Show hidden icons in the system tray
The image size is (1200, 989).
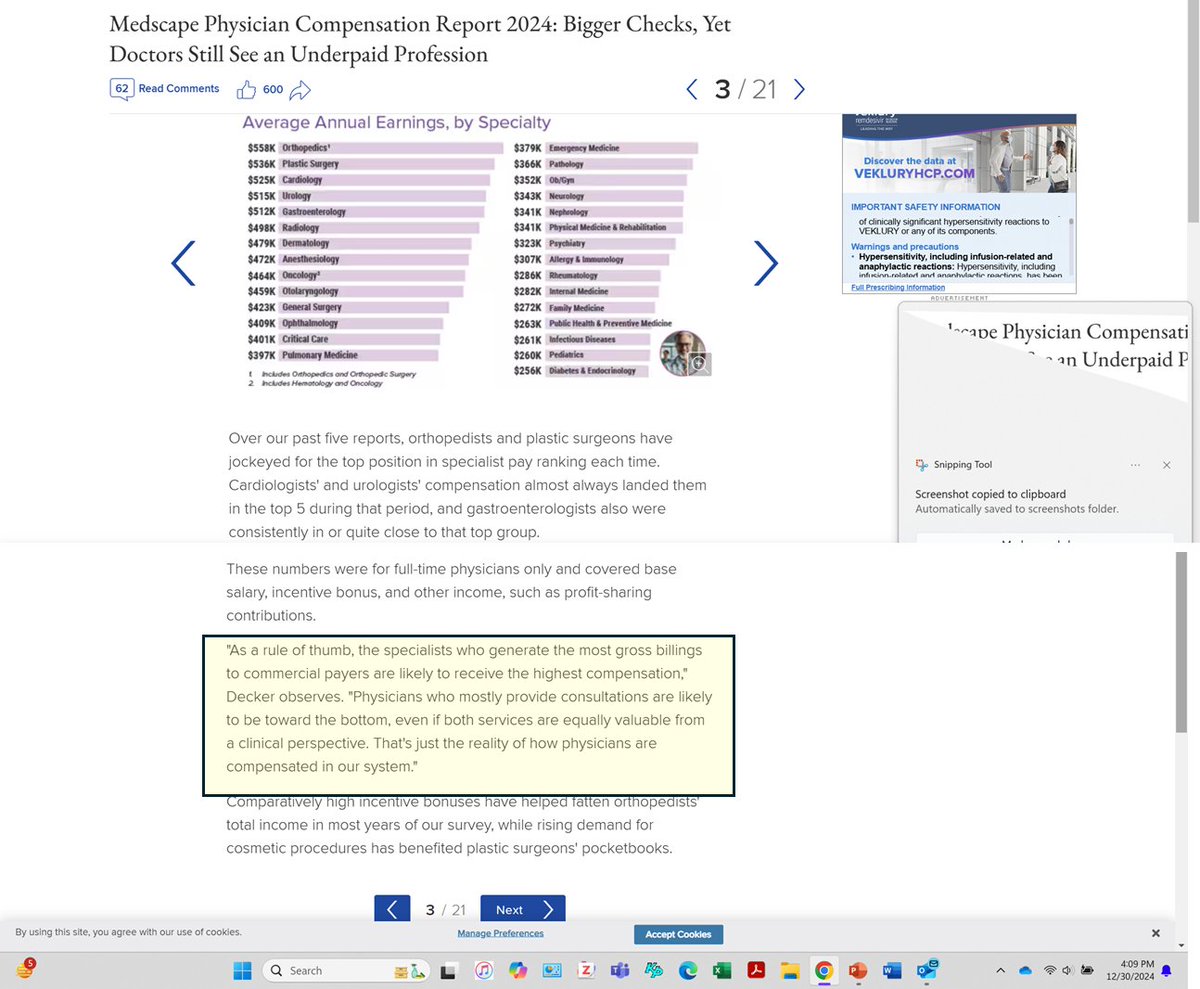[1000, 969]
